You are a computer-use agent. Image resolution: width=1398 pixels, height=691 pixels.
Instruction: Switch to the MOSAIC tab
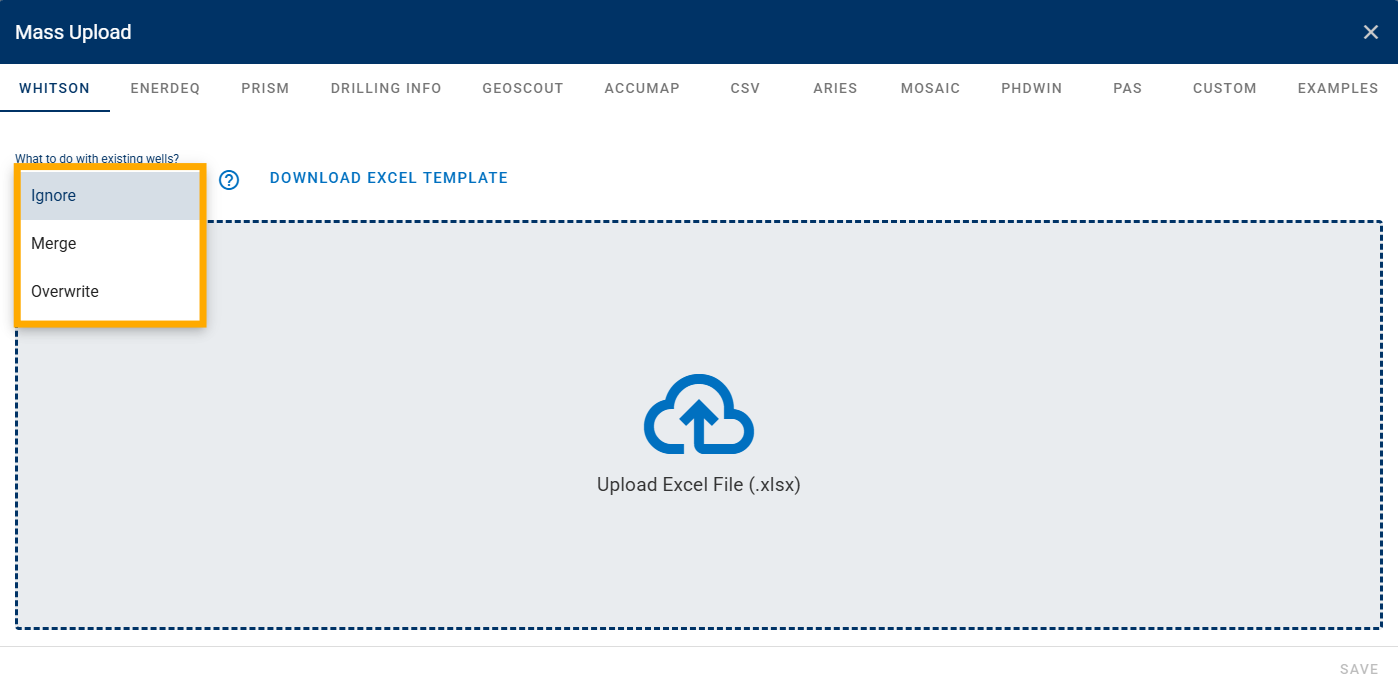(930, 88)
